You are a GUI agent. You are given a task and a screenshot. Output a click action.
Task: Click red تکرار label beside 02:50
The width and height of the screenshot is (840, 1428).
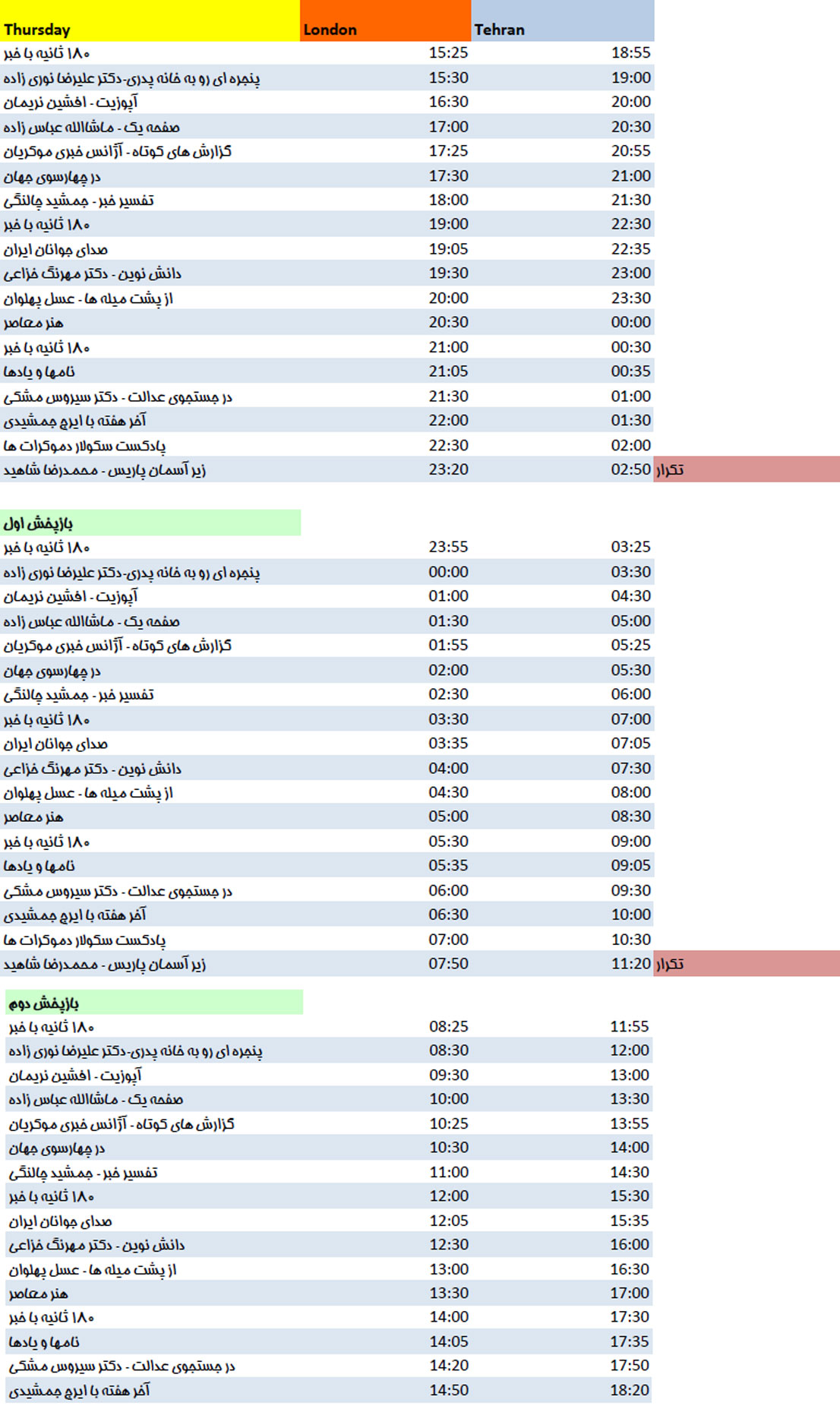coord(746,469)
